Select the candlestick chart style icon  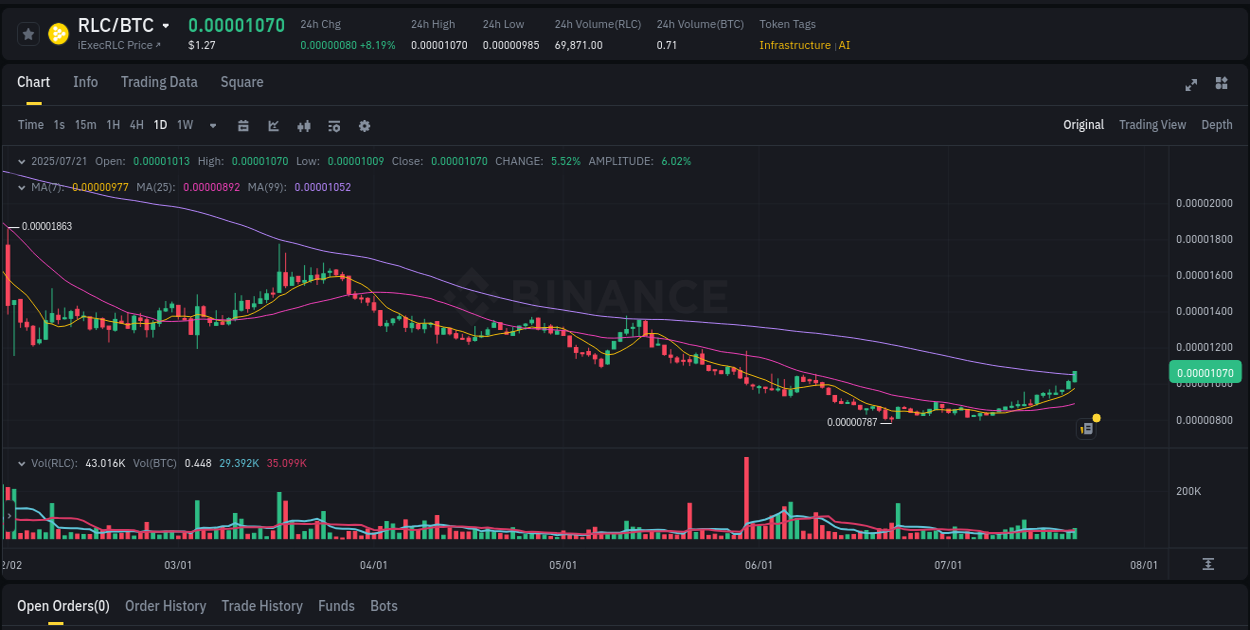[x=303, y=125]
